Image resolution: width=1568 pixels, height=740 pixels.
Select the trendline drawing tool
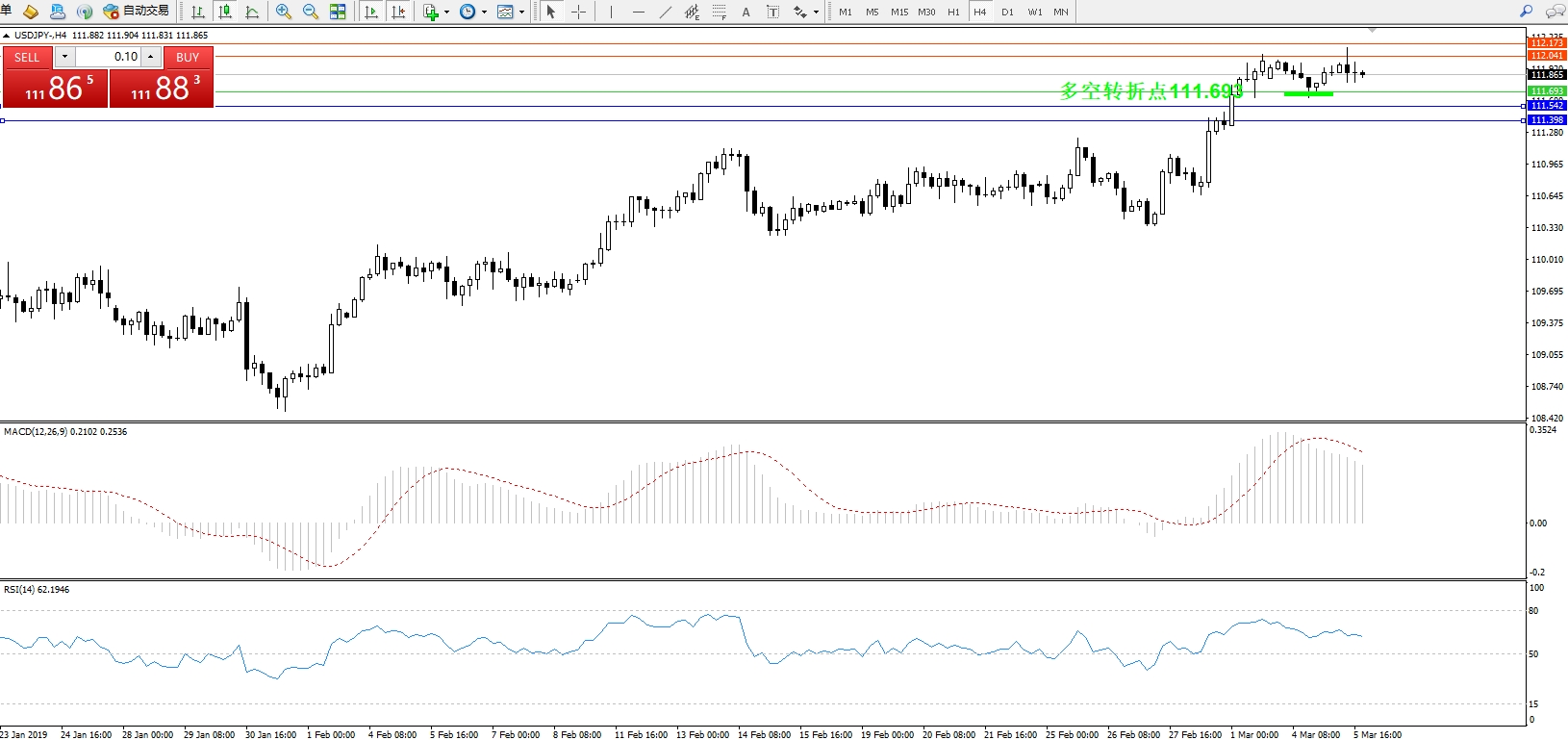point(666,12)
